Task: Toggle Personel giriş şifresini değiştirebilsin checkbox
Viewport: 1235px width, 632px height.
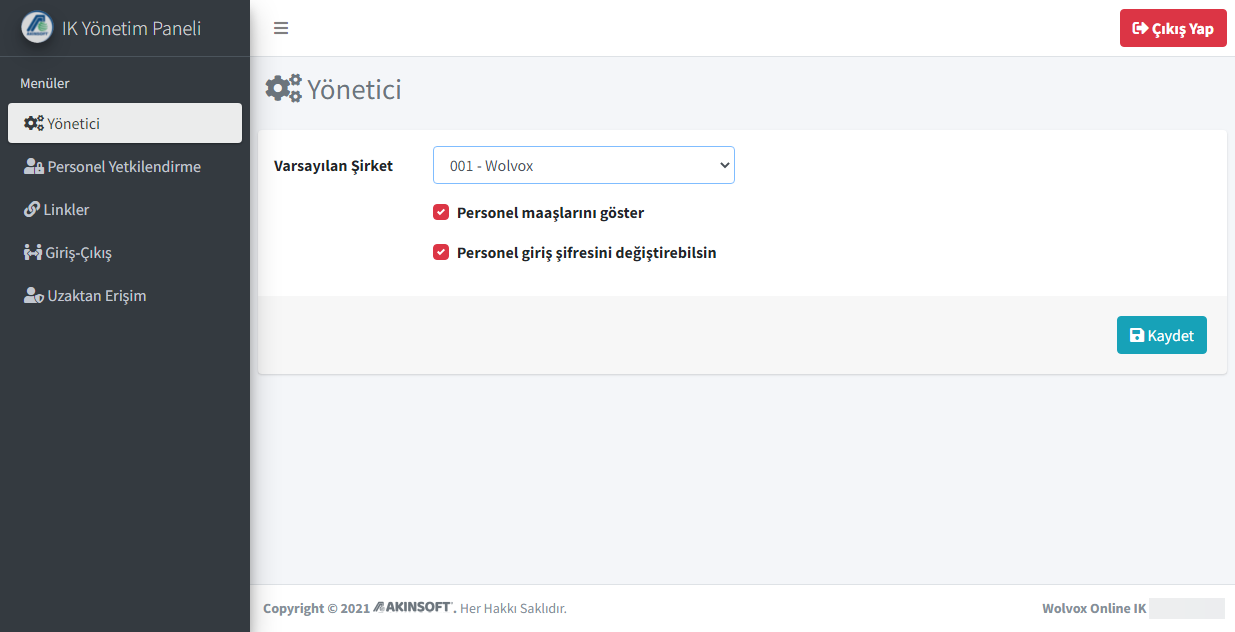Action: [441, 252]
